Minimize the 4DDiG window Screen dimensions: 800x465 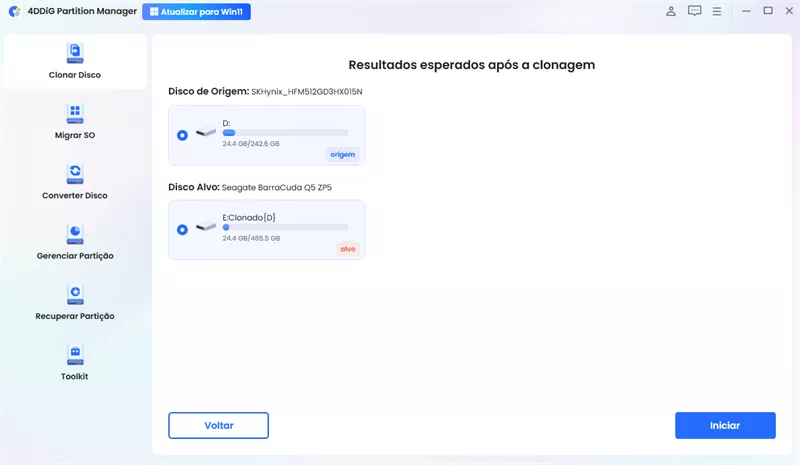[746, 11]
